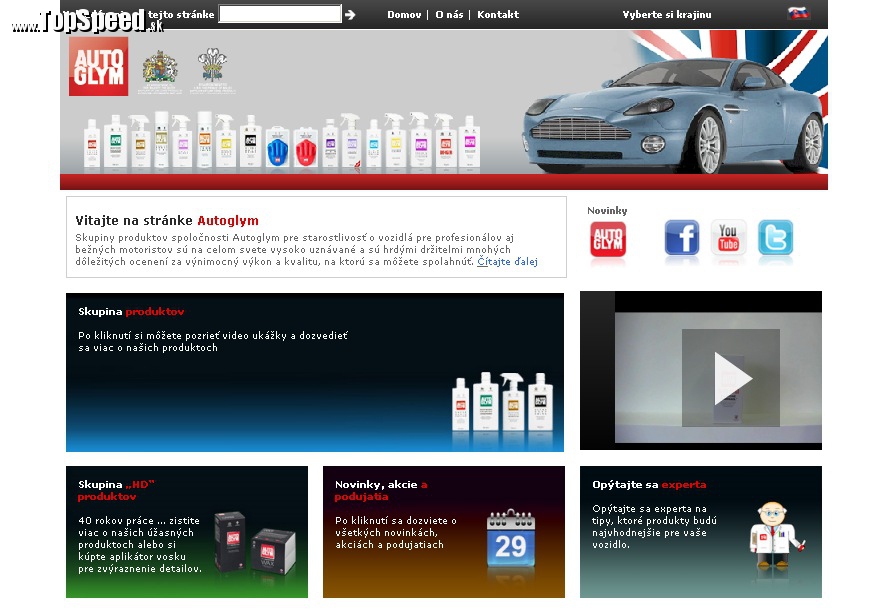Image resolution: width=880 pixels, height=610 pixels.
Task: Open the Kontakt menu link
Action: pyautogui.click(x=498, y=15)
